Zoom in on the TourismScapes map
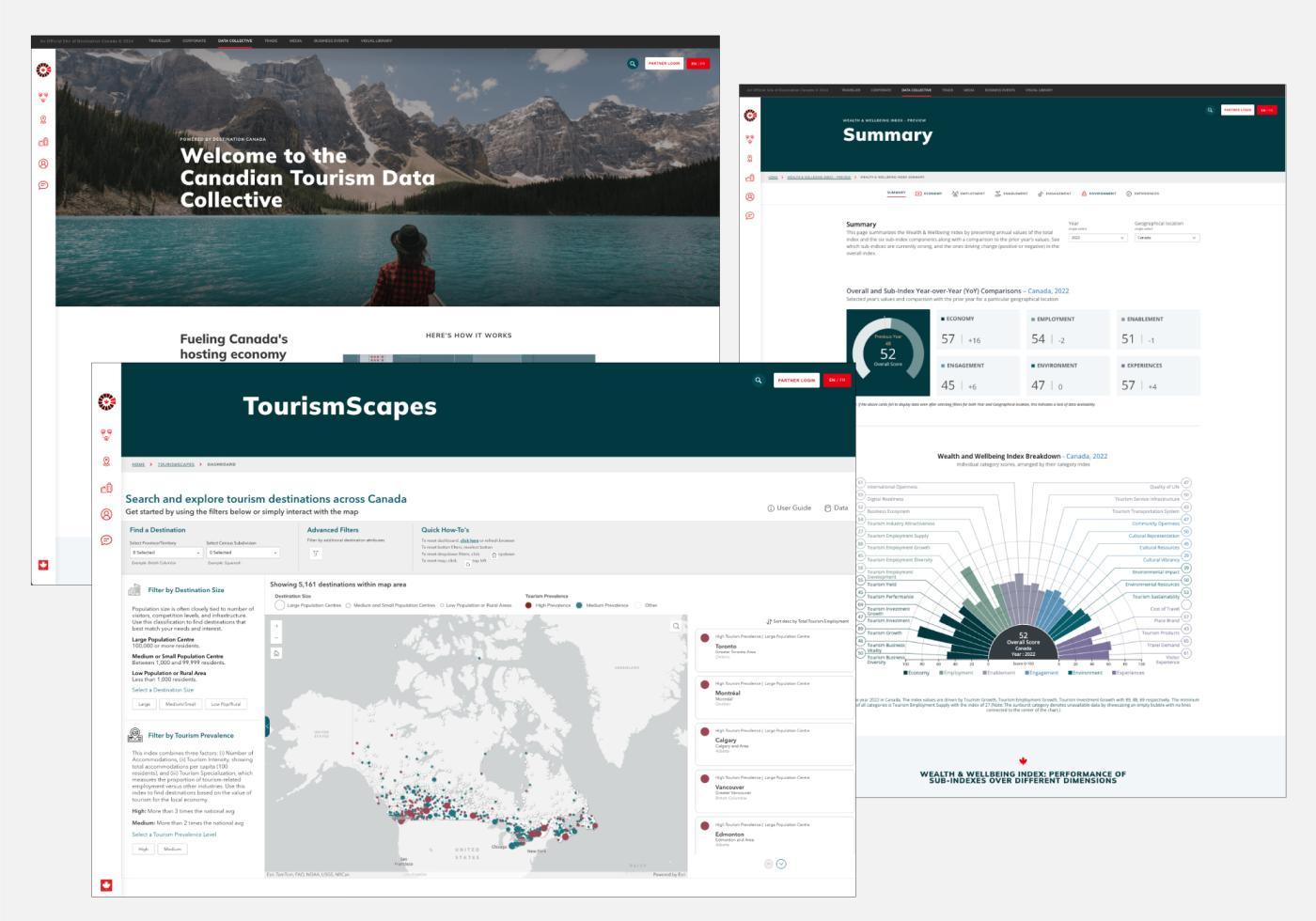Viewport: 1316px width, 921px height. point(276,626)
